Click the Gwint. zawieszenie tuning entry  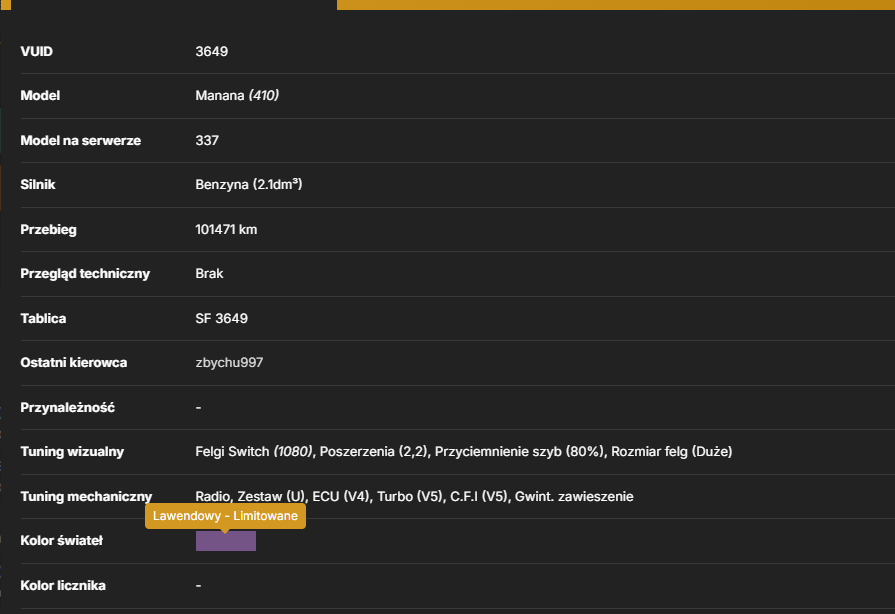(574, 496)
